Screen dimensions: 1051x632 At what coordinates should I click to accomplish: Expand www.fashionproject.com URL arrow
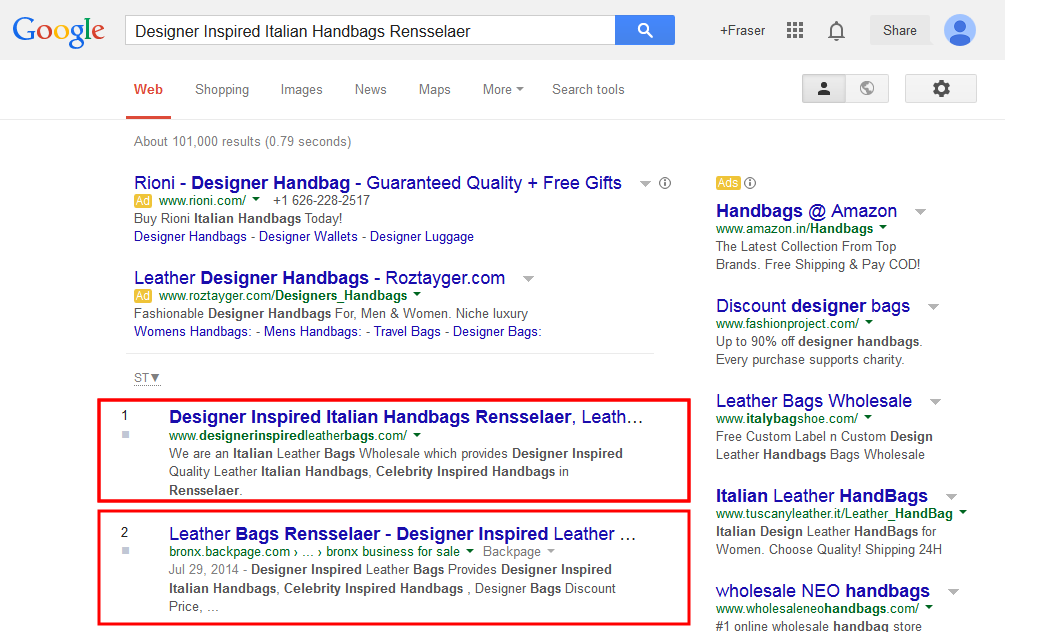click(x=869, y=322)
